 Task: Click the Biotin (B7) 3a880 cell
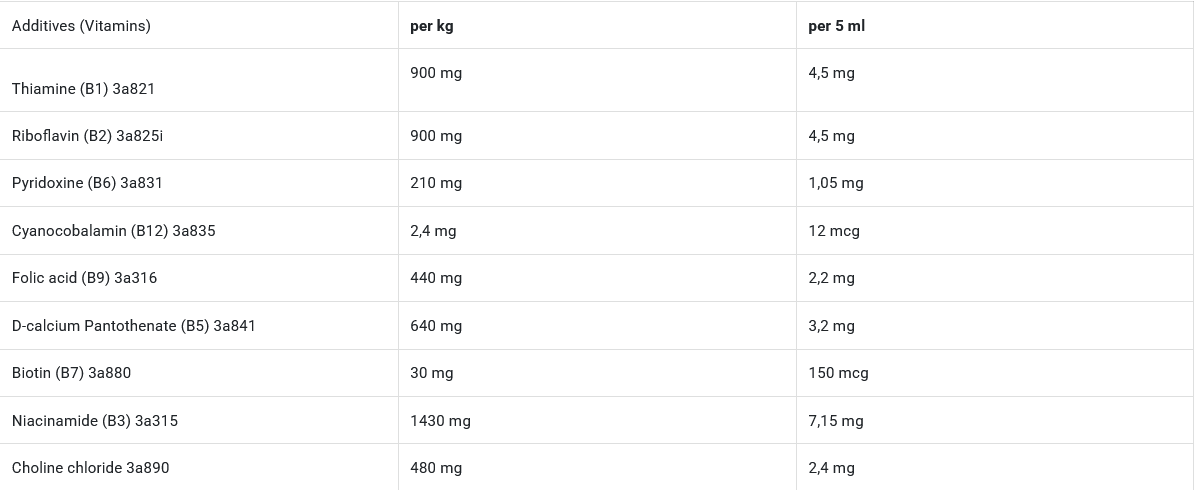[x=71, y=373]
